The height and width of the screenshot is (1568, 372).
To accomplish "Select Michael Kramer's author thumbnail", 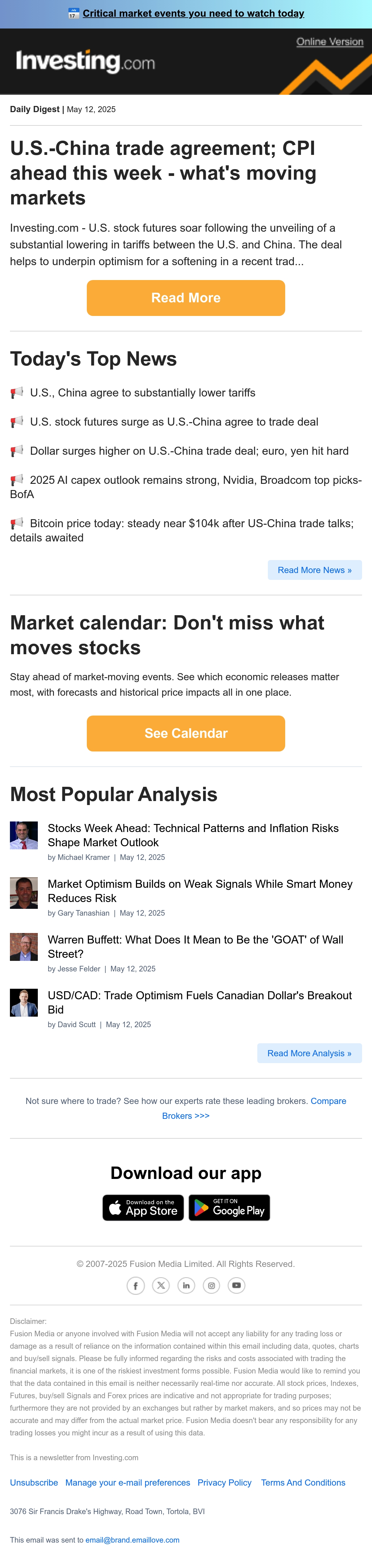I will [24, 835].
